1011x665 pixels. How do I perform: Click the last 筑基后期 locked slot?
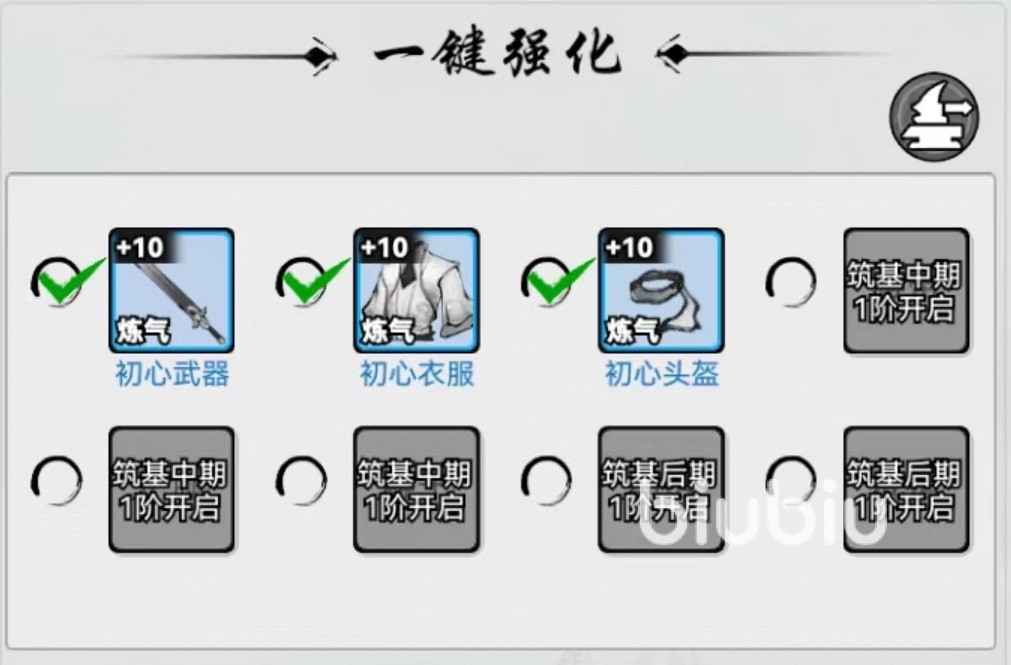pyautogui.click(x=907, y=490)
